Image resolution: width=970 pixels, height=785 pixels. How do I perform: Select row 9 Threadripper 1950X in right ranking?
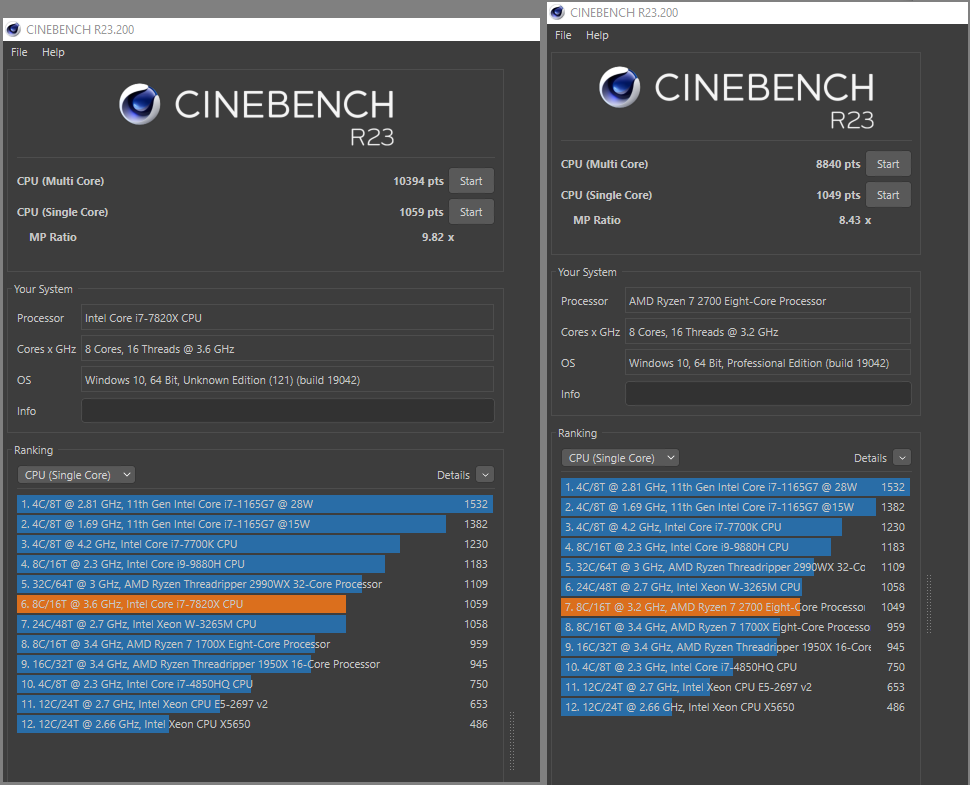point(736,647)
